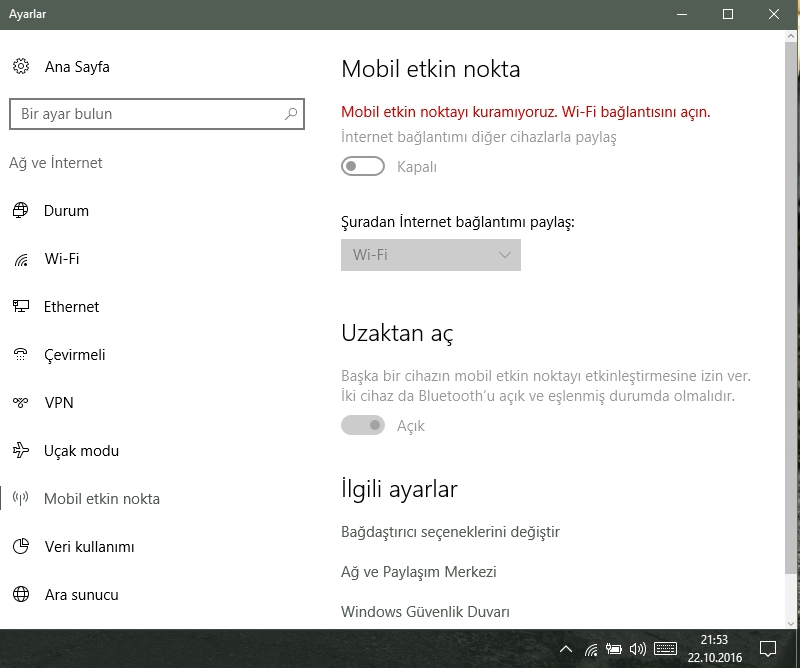The image size is (800, 668).
Task: Minimize the Ayarlar window
Action: coord(682,14)
